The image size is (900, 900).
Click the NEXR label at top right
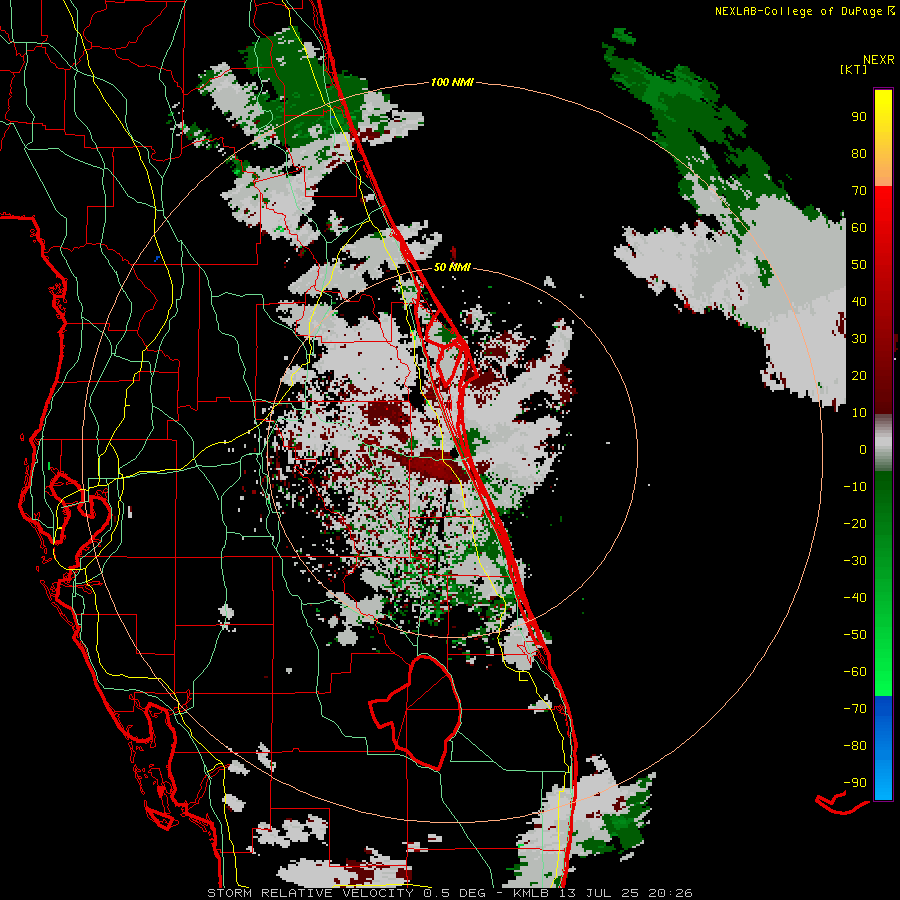(878, 59)
